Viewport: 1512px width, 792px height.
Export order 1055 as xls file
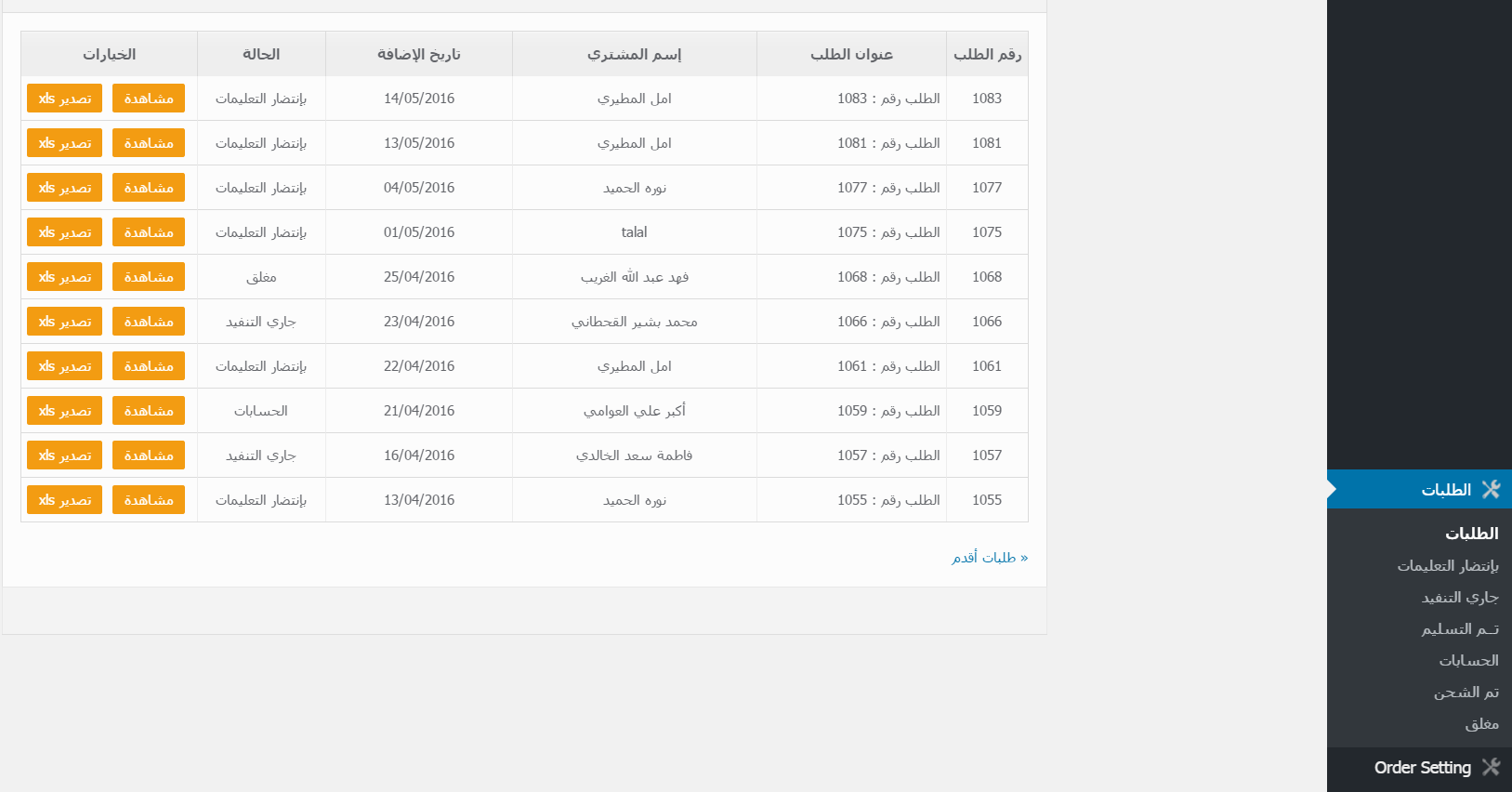pyautogui.click(x=65, y=500)
